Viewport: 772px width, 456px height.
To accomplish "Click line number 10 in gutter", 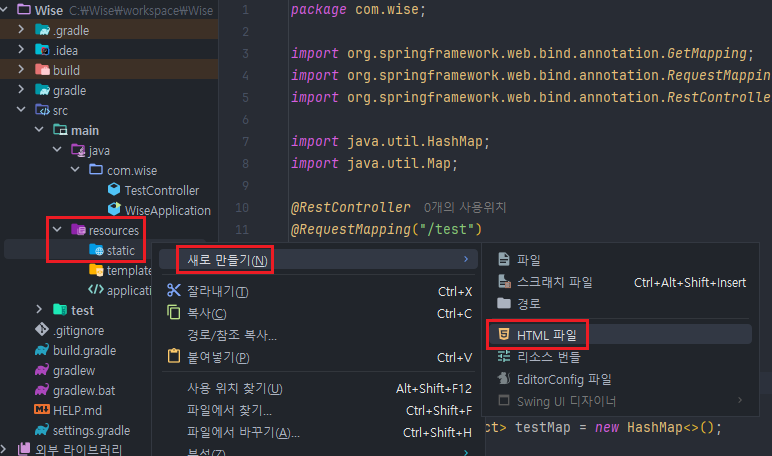I will point(242,207).
